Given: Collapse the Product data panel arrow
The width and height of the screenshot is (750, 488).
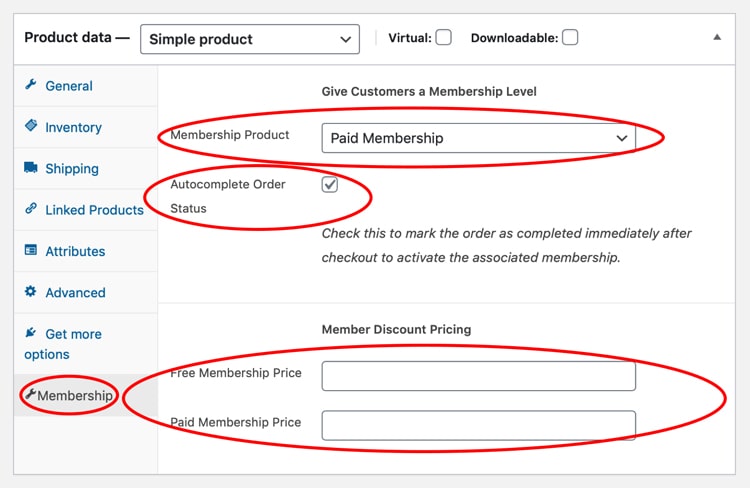Looking at the screenshot, I should point(717,37).
